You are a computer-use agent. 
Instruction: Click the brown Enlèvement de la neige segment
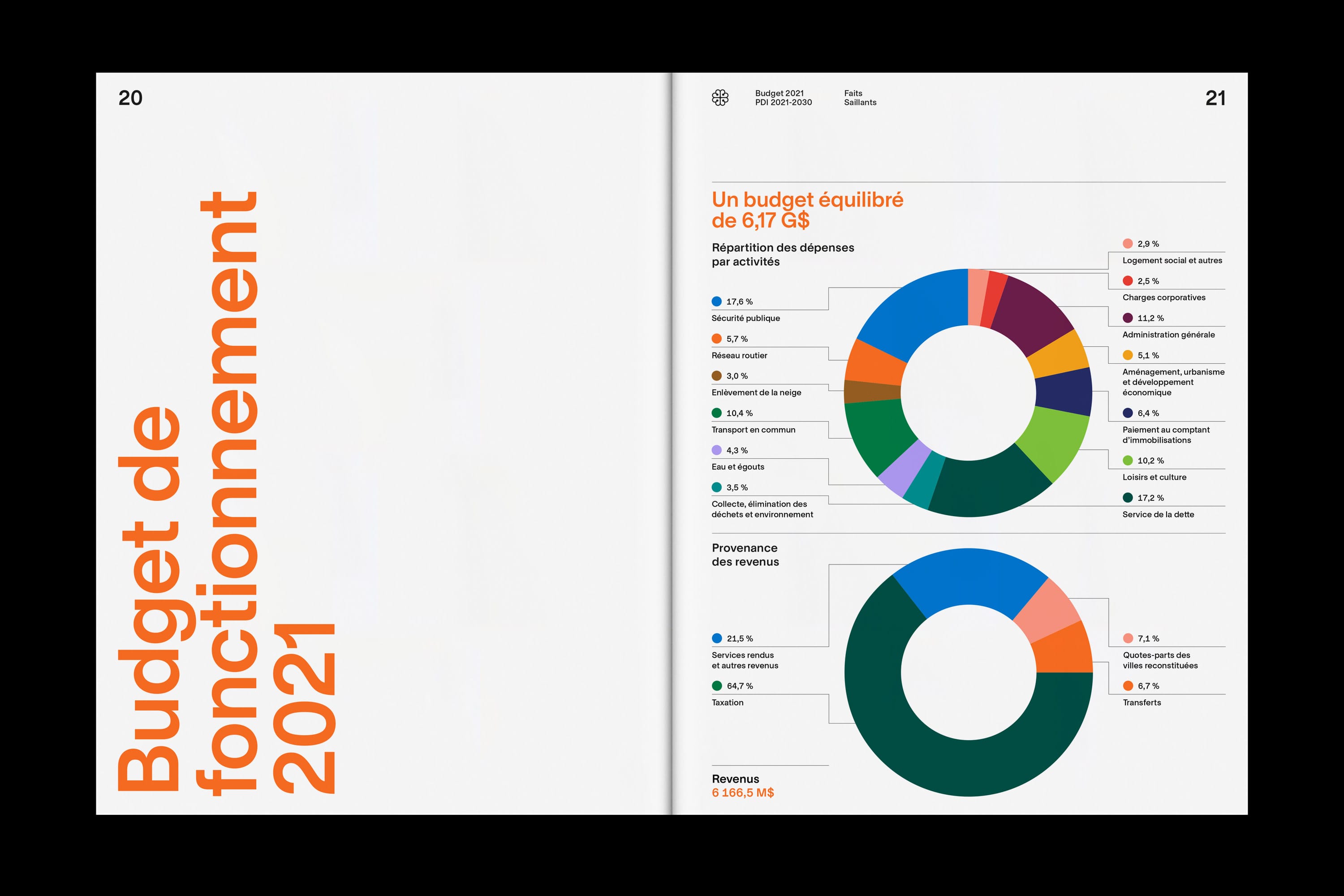tap(872, 392)
